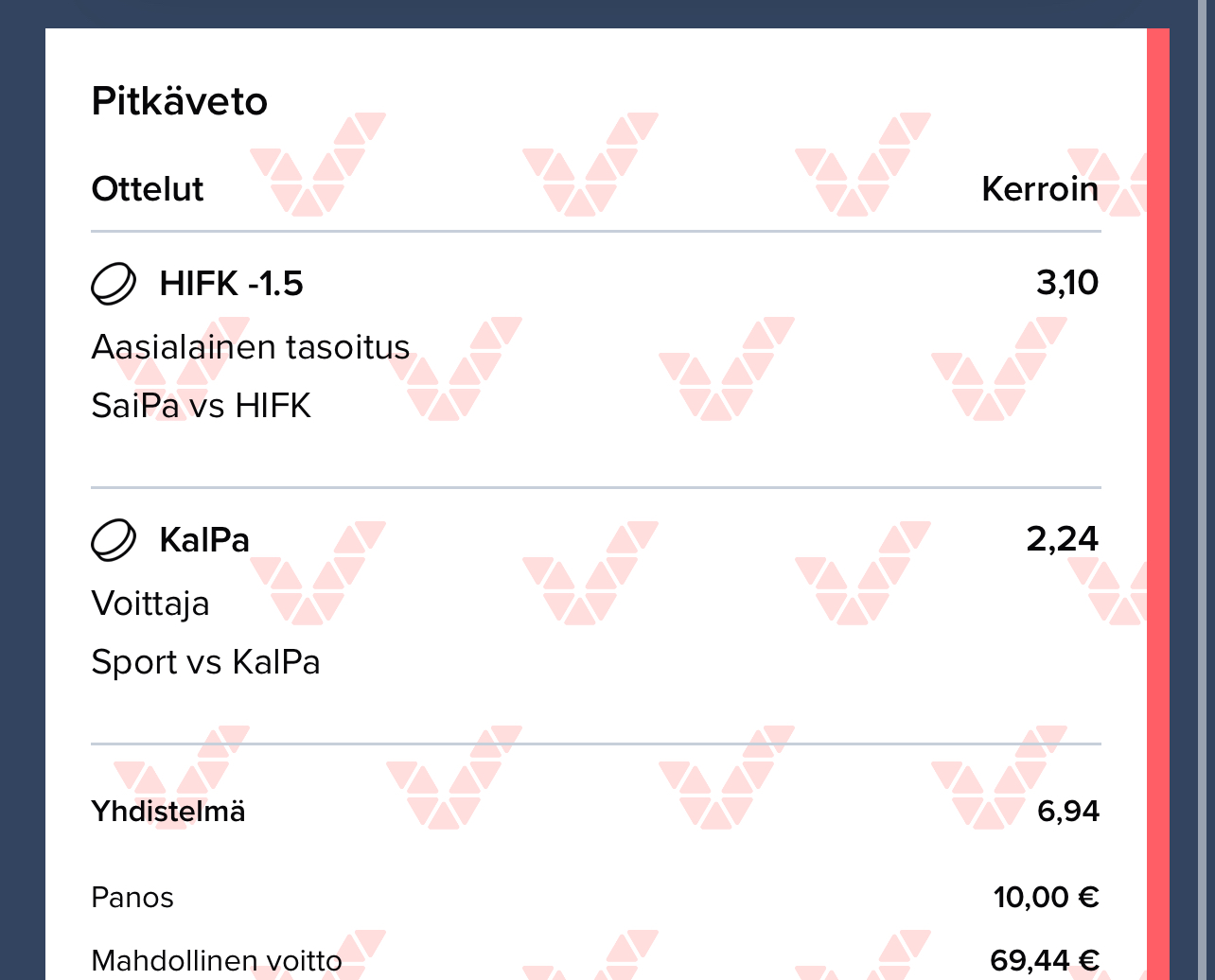Click the Voittaja market label
This screenshot has height=980, width=1215.
(150, 604)
